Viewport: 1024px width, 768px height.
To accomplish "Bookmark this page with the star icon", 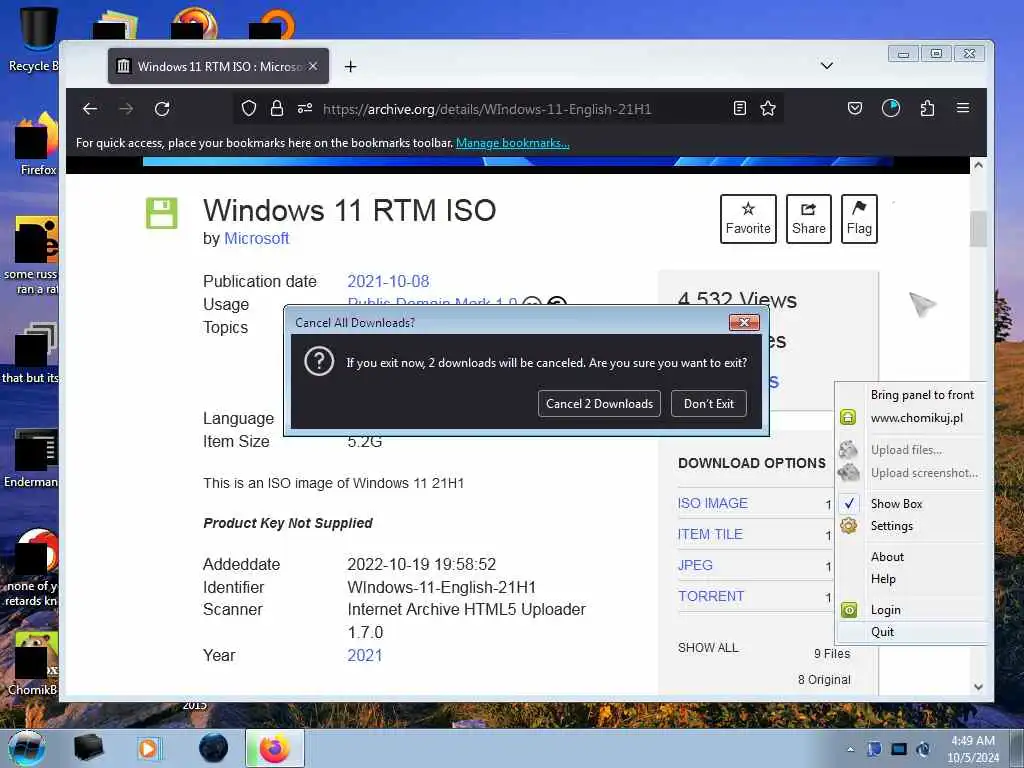I will point(768,108).
